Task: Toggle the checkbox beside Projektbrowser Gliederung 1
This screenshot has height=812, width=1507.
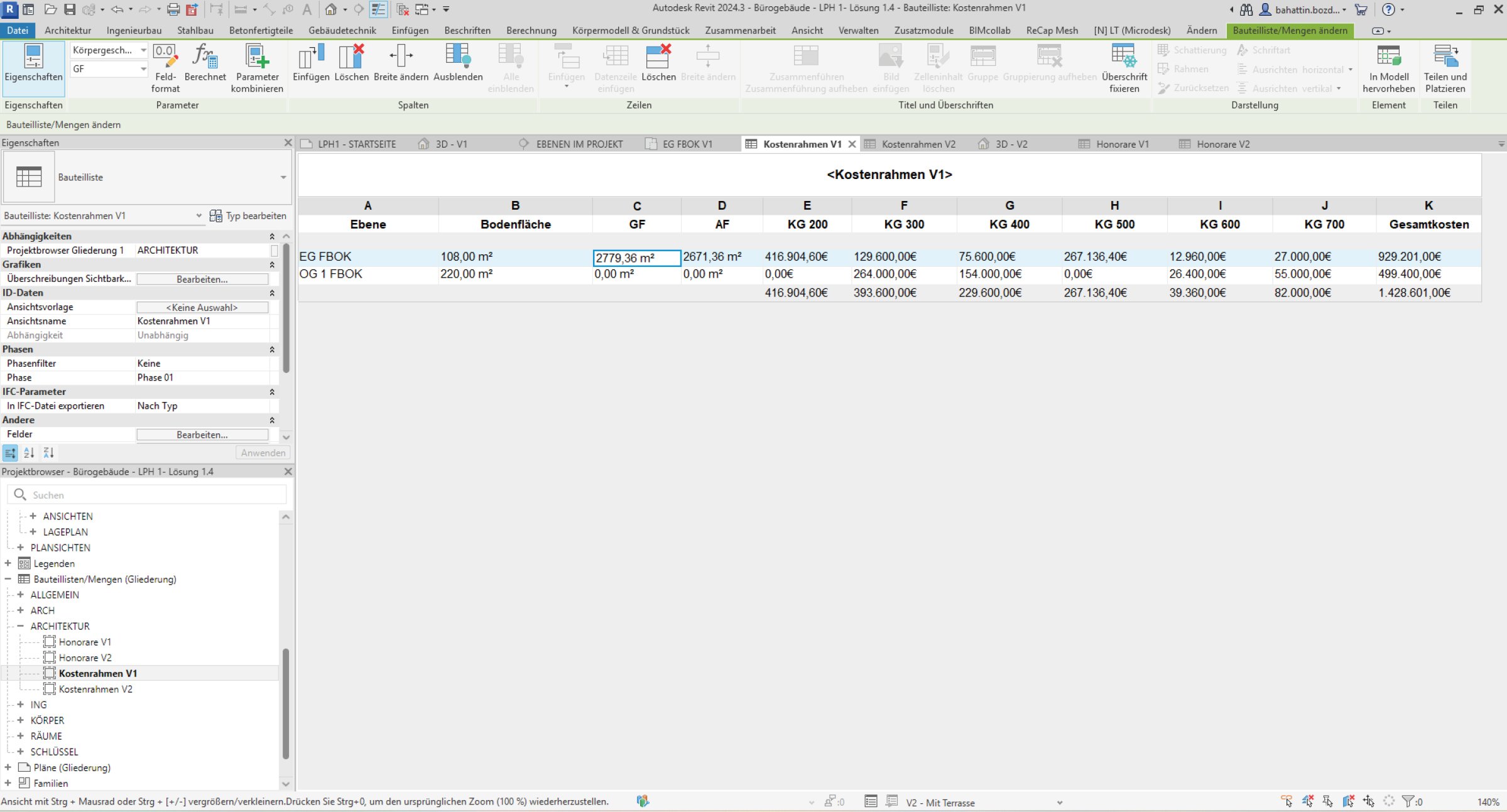Action: (274, 250)
